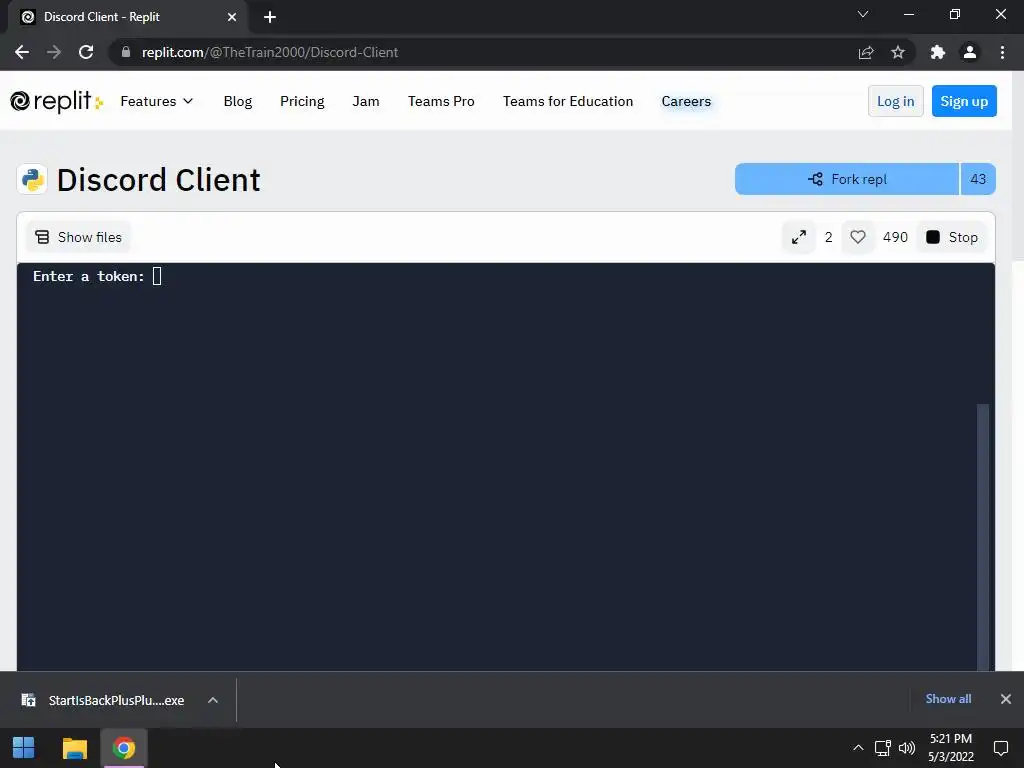The image size is (1024, 768).
Task: Open the Extensions puzzle icon
Action: 938,52
